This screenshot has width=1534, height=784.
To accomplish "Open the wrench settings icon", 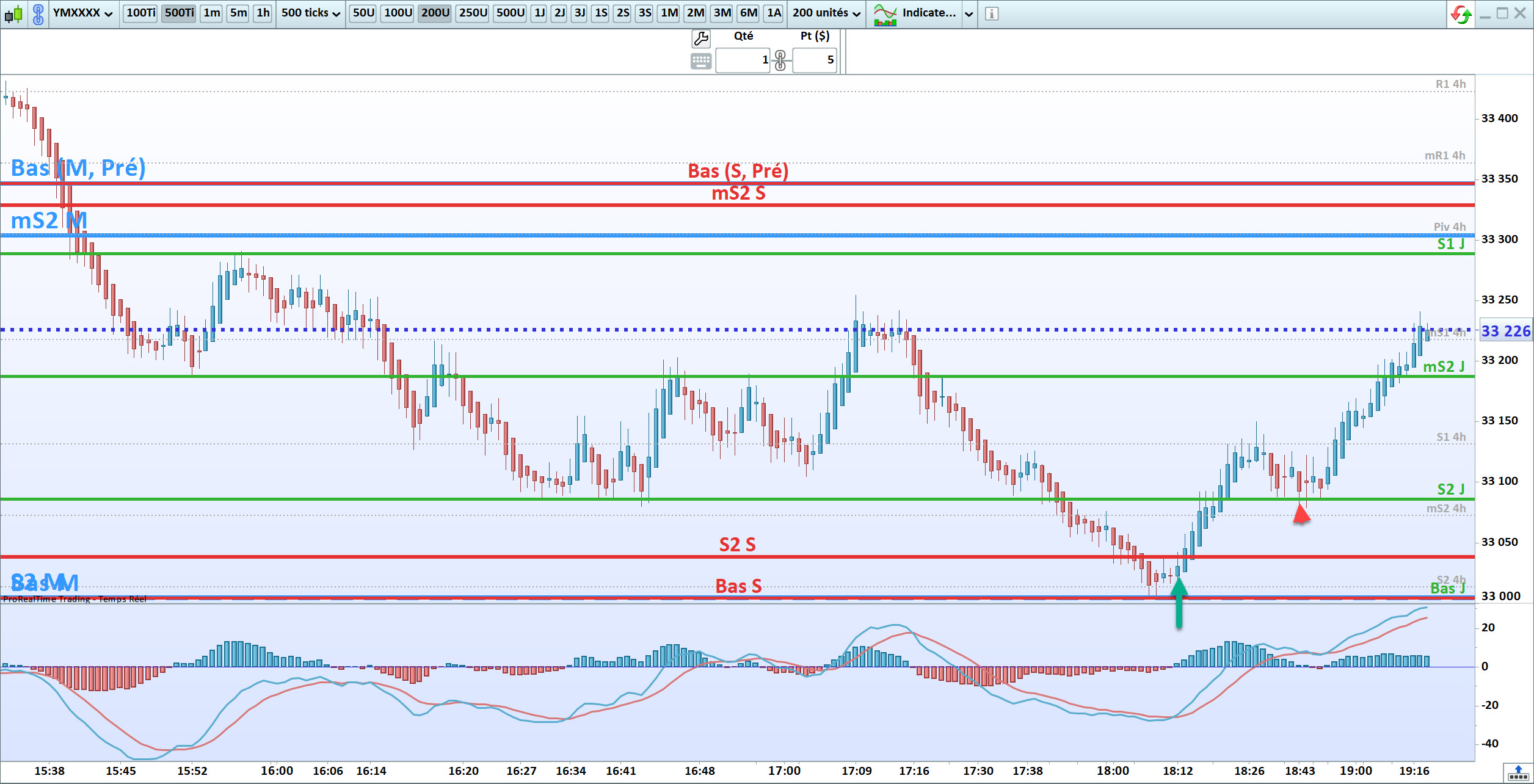I will coord(701,38).
